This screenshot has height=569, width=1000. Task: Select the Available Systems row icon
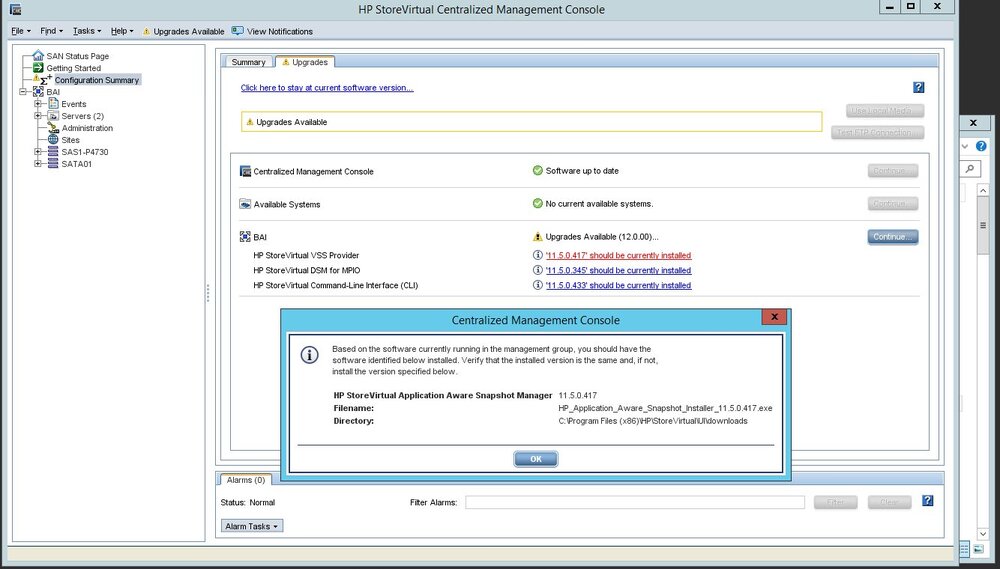click(245, 204)
